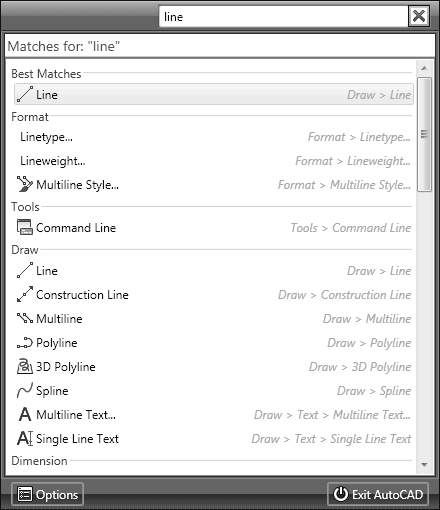Pick the Polyline tool icon
440x510 pixels.
[25, 343]
